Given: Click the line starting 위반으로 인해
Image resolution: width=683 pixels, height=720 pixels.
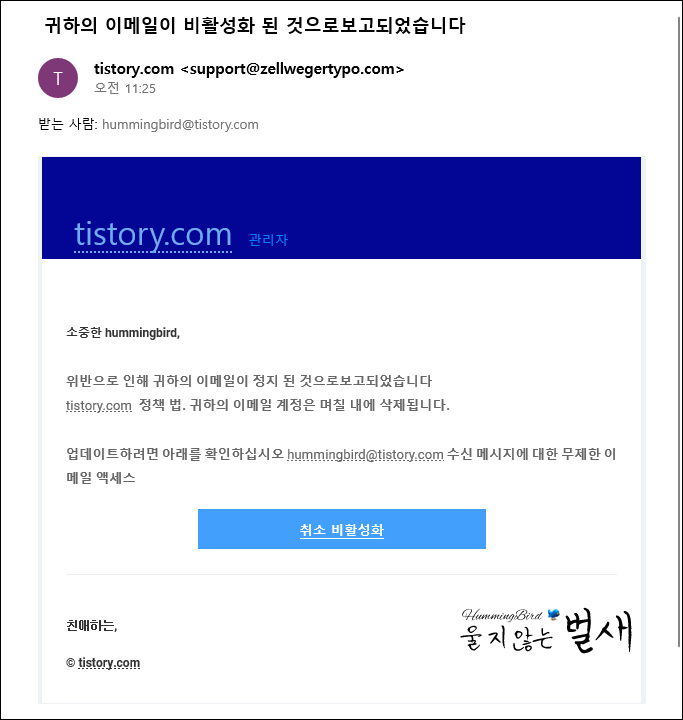Looking at the screenshot, I should 249,381.
